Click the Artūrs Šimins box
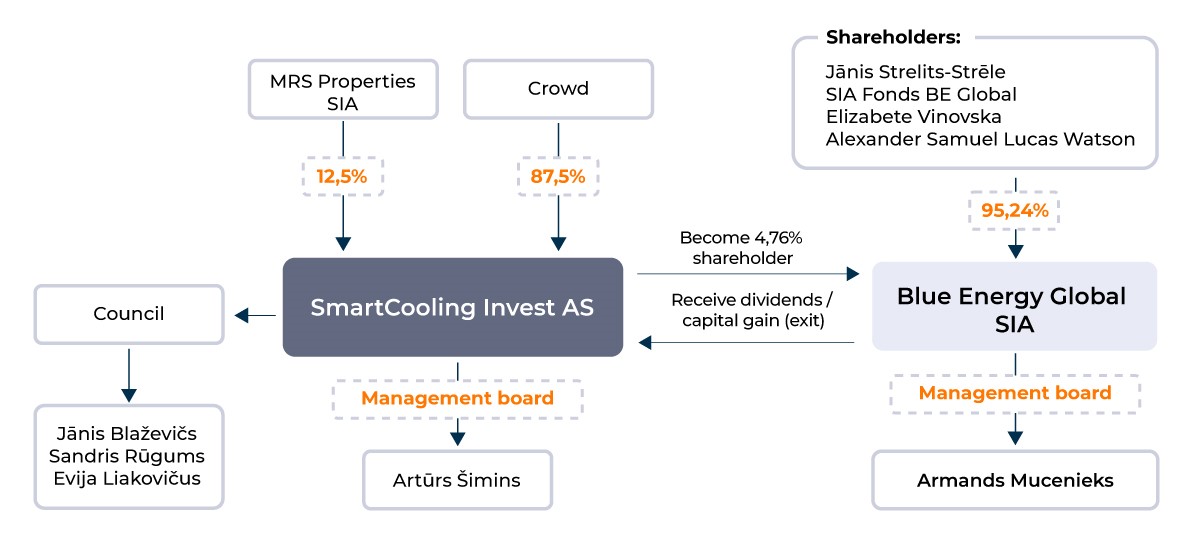1200x549 pixels. pyautogui.click(x=457, y=480)
